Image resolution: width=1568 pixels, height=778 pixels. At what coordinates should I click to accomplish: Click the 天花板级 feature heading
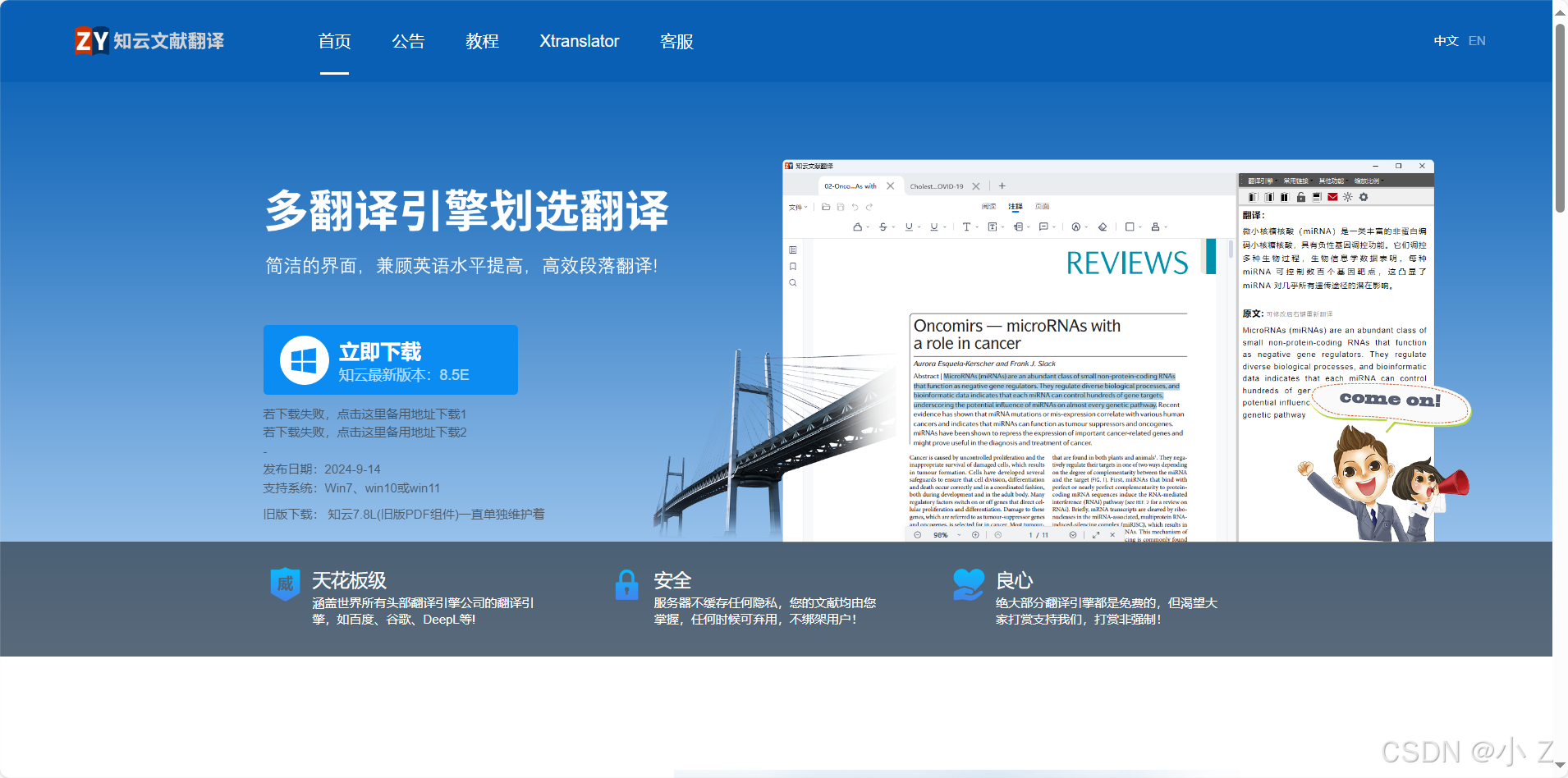click(349, 580)
